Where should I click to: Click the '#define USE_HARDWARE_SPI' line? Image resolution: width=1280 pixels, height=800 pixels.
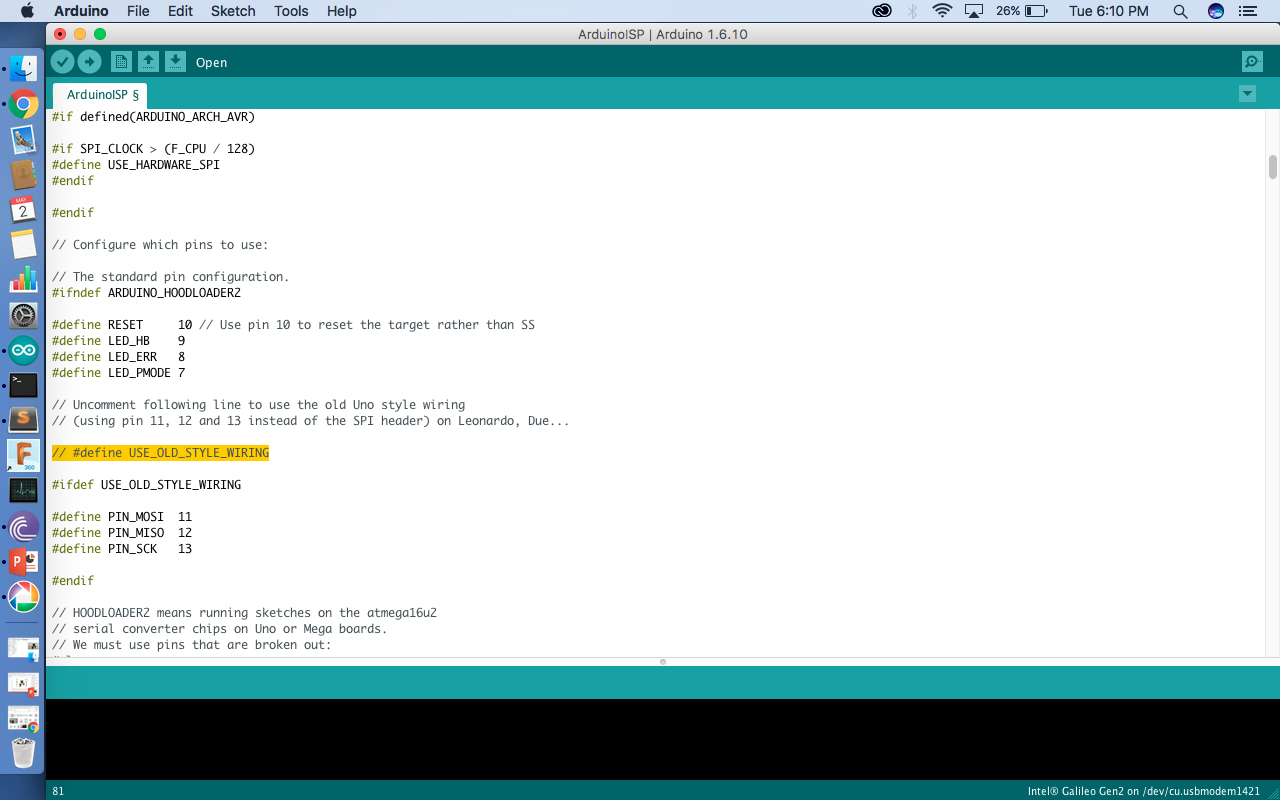[136, 165]
